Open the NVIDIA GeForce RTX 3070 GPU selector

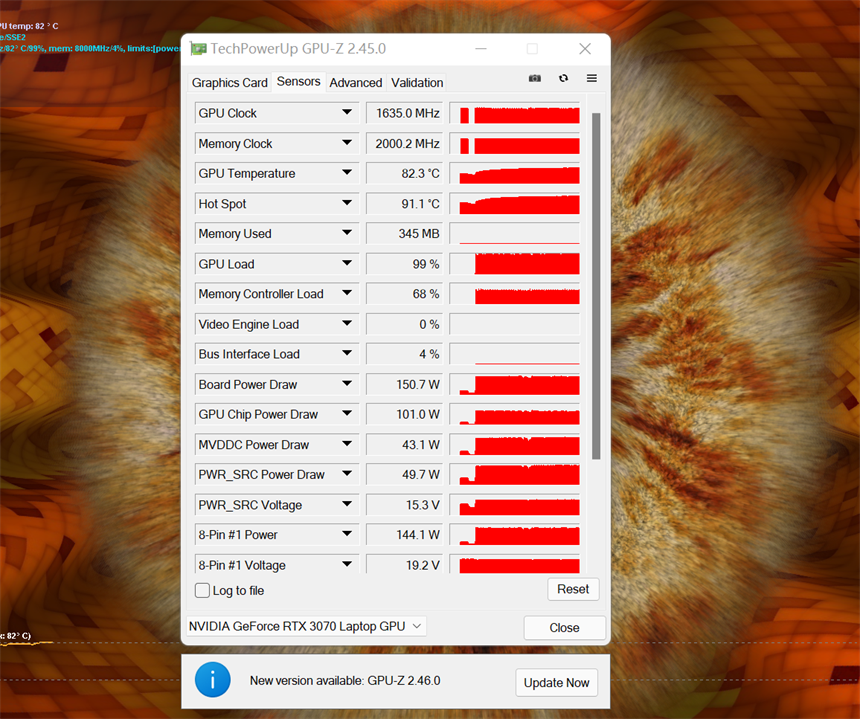pos(306,626)
